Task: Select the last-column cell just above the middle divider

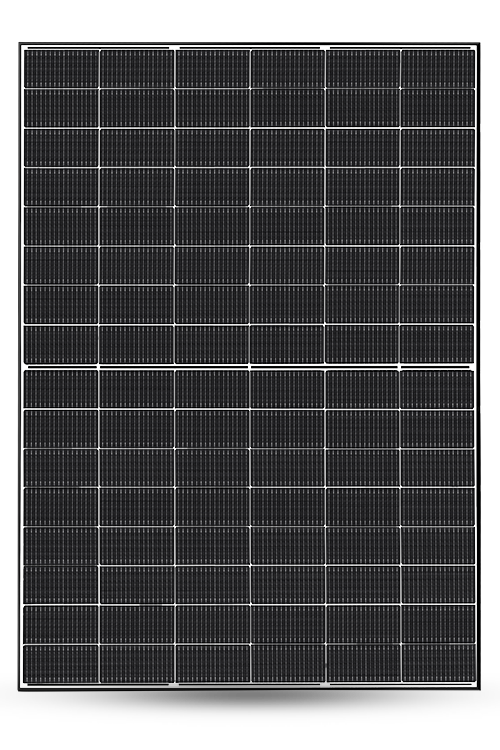Action: tap(437, 344)
